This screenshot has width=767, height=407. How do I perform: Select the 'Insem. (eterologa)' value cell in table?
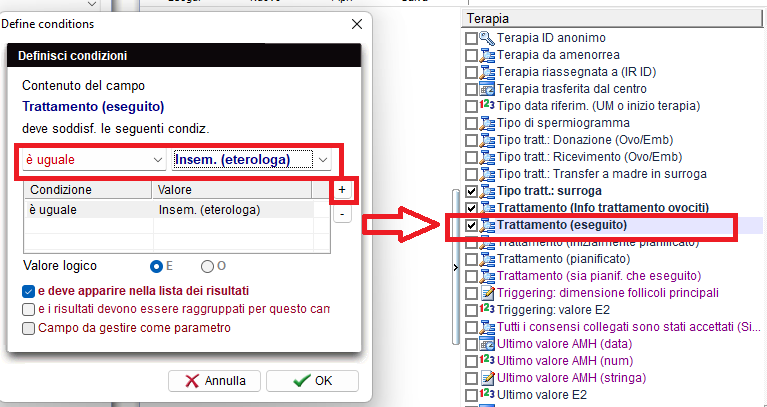233,210
